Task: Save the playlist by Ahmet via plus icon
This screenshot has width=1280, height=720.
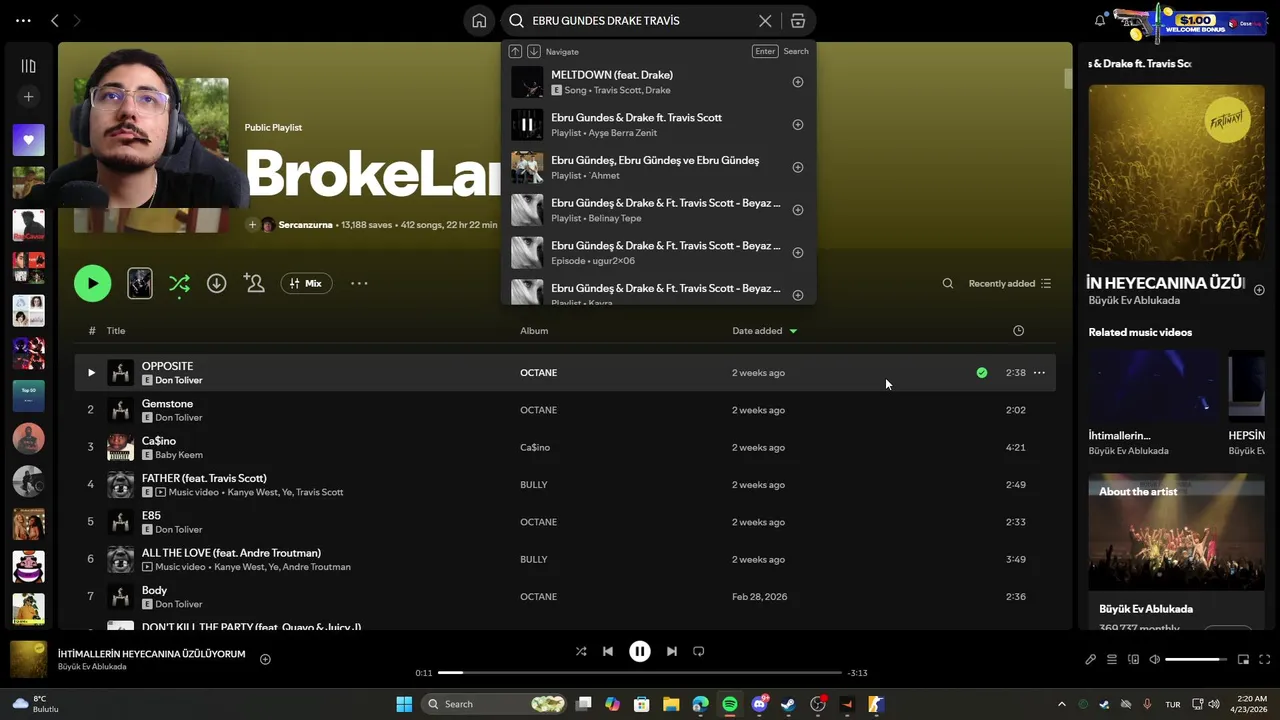Action: tap(798, 167)
